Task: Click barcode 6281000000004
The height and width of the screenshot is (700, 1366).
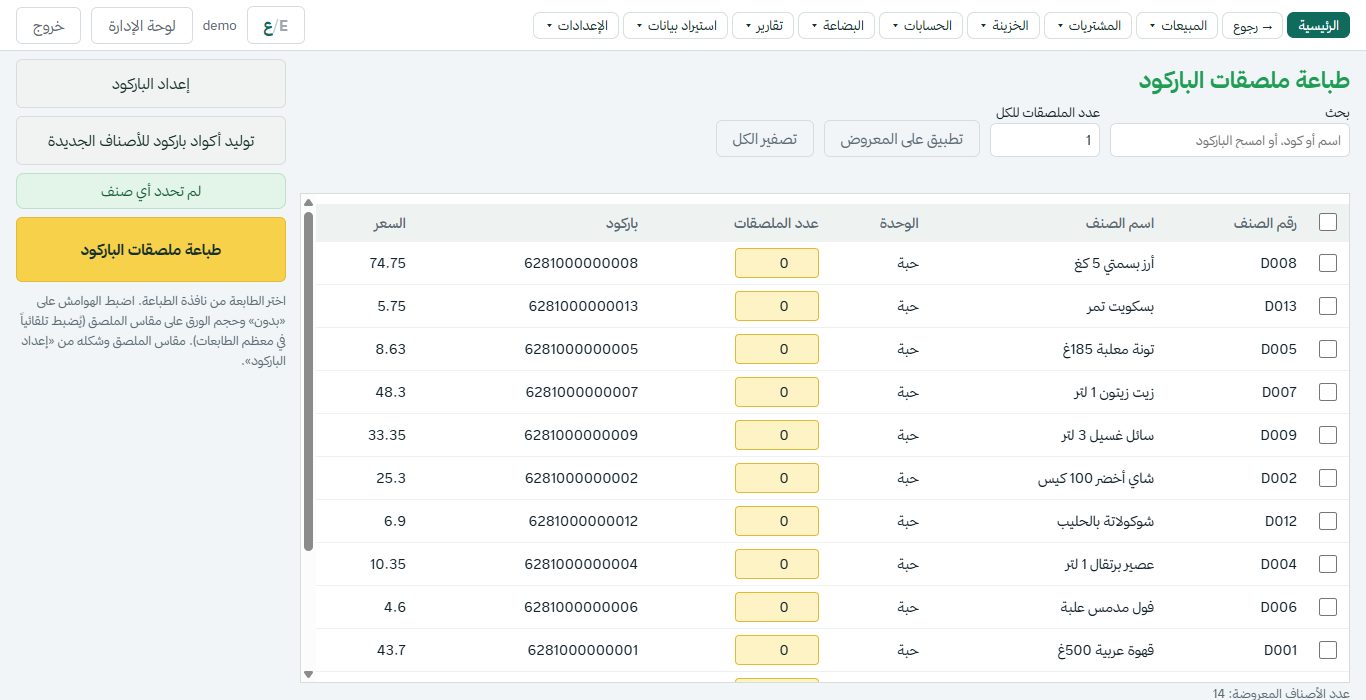Action: pos(581,564)
